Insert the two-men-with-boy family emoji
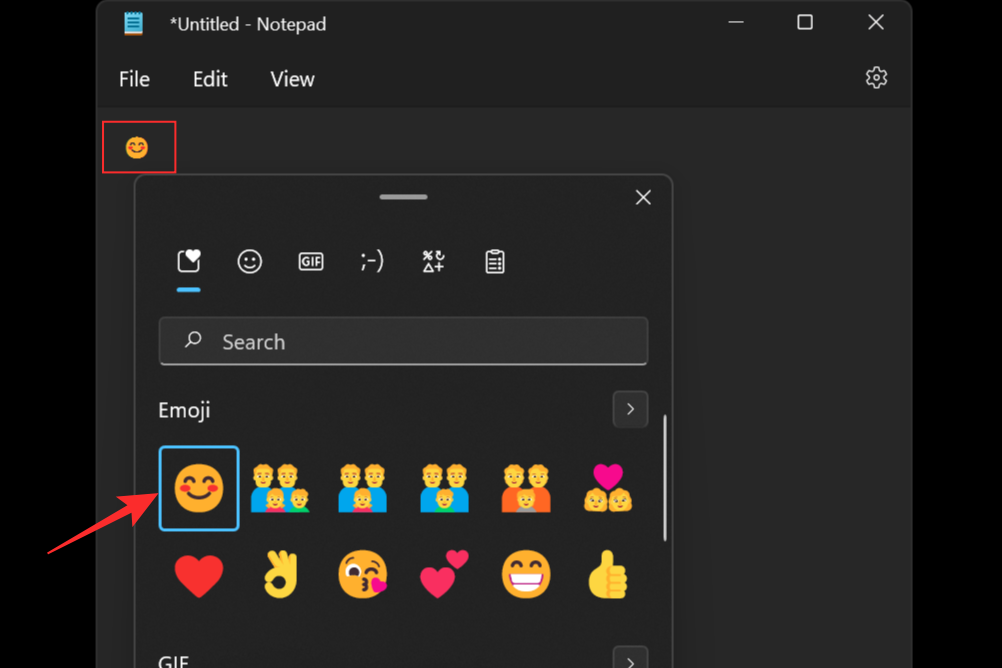 coord(444,488)
